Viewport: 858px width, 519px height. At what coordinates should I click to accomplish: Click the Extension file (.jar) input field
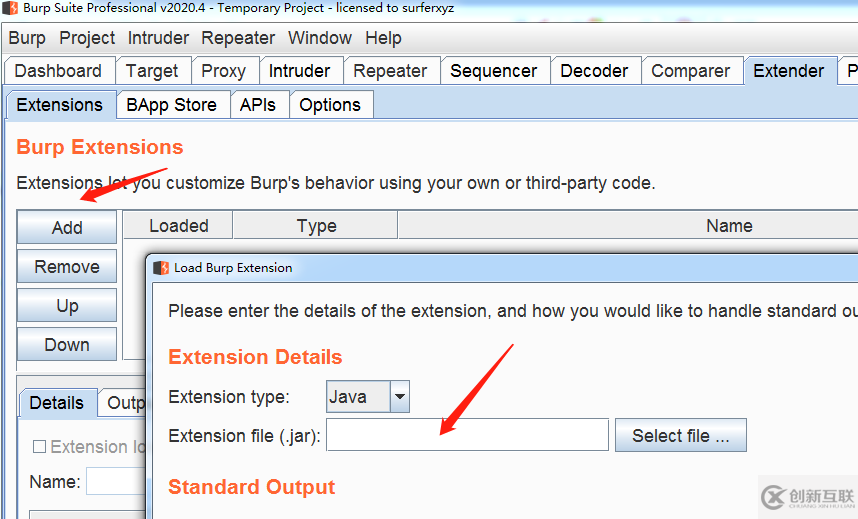[x=467, y=436]
